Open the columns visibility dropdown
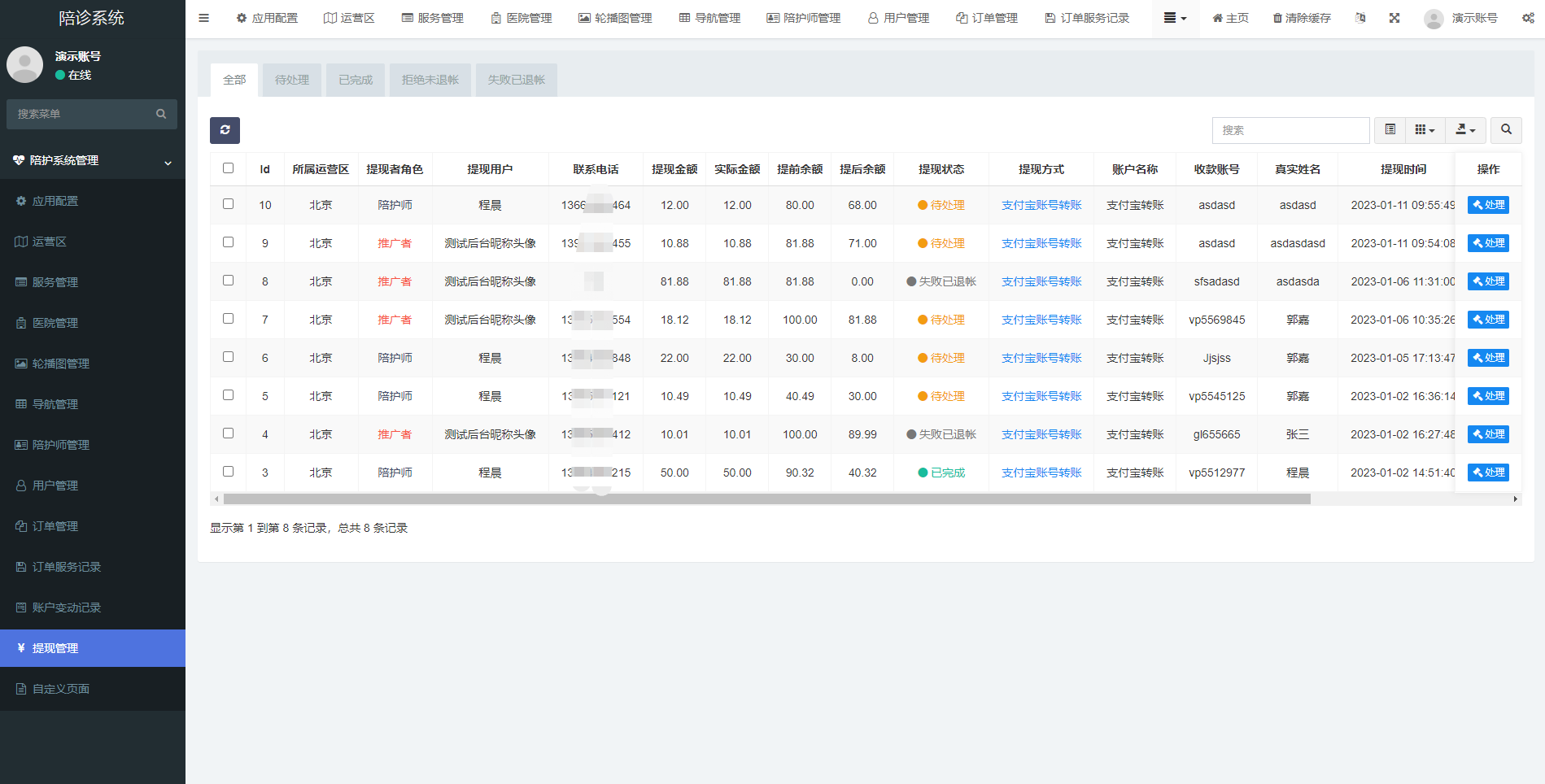Screen dimensions: 1545x784 point(1425,130)
